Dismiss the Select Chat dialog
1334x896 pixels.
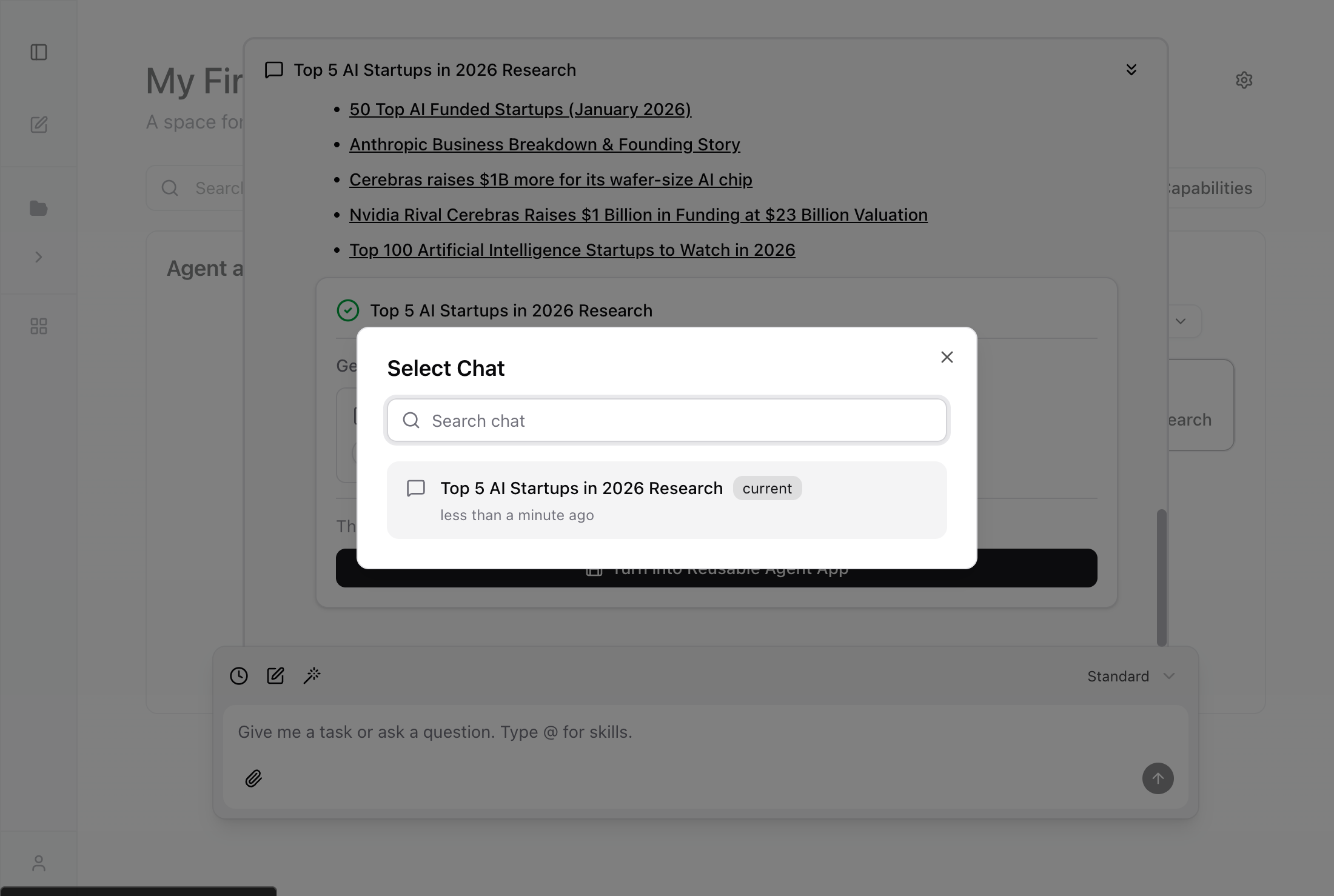[947, 357]
